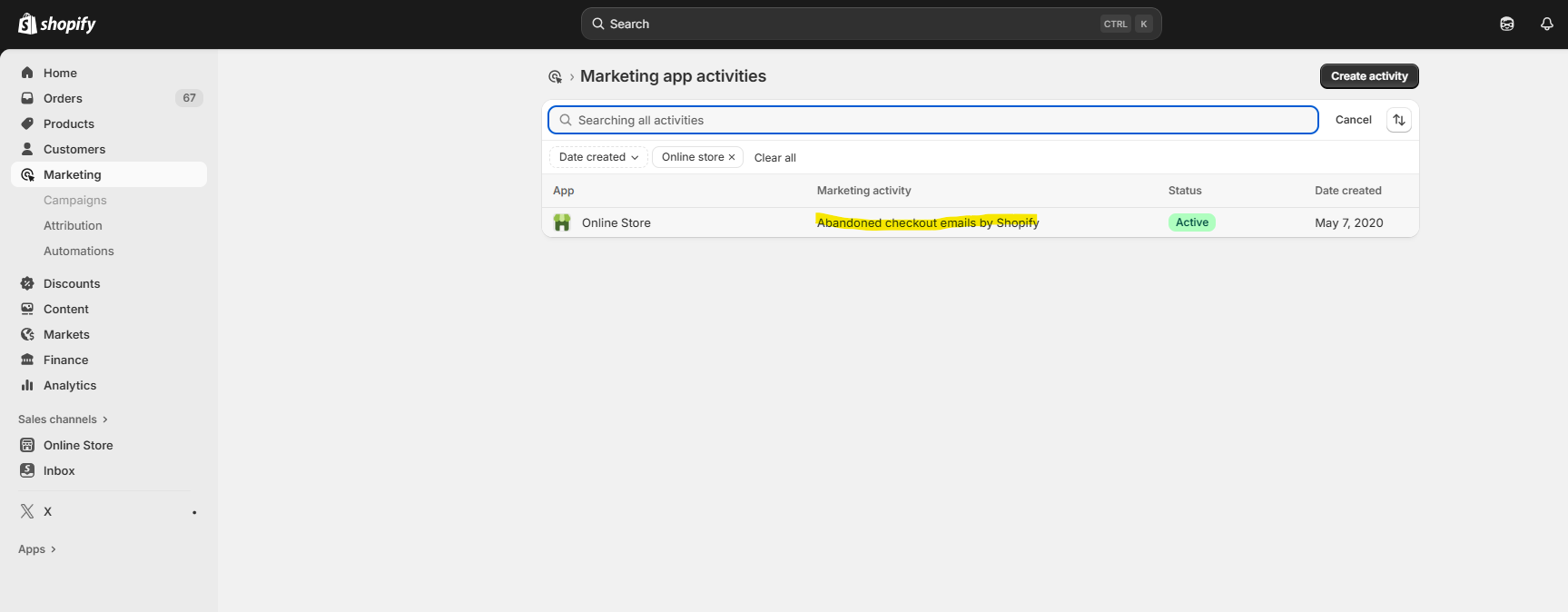
Task: Click the Customers person icon
Action: 27,149
